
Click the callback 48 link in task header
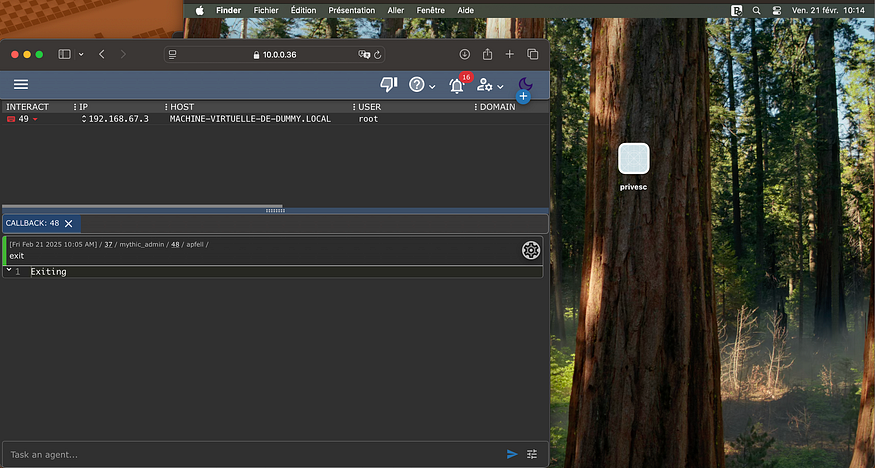175,244
